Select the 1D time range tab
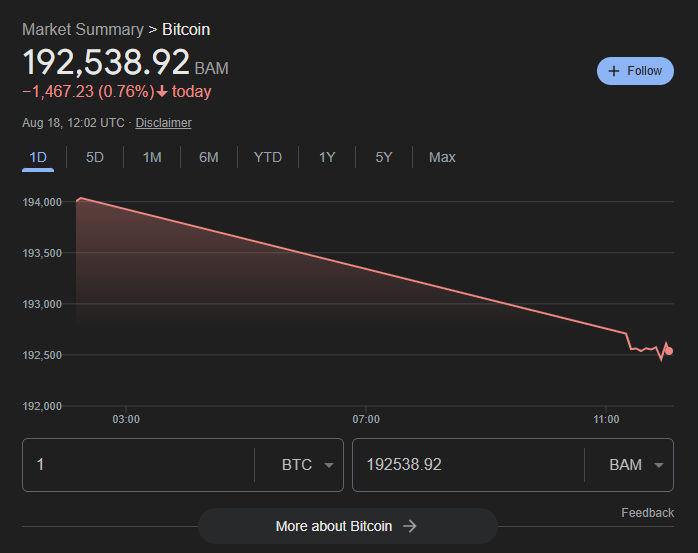 click(x=38, y=157)
